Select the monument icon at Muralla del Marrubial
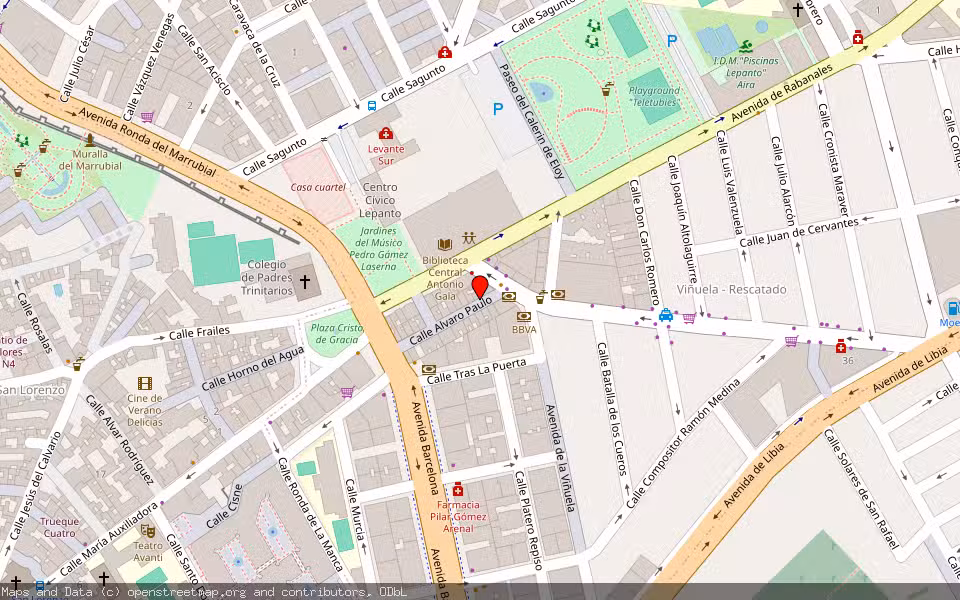 [x=90, y=140]
